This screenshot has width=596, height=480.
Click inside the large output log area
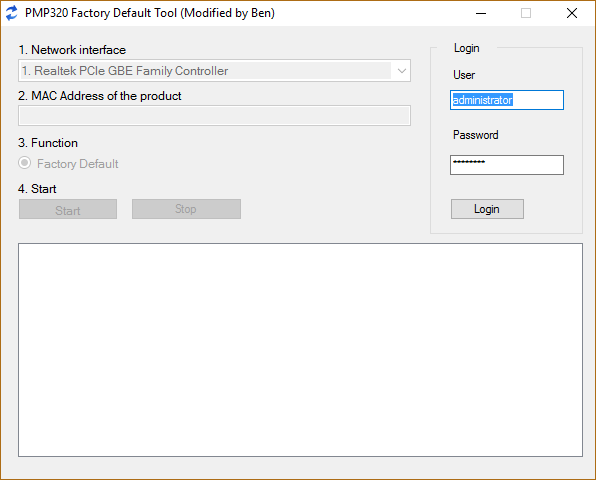point(300,350)
